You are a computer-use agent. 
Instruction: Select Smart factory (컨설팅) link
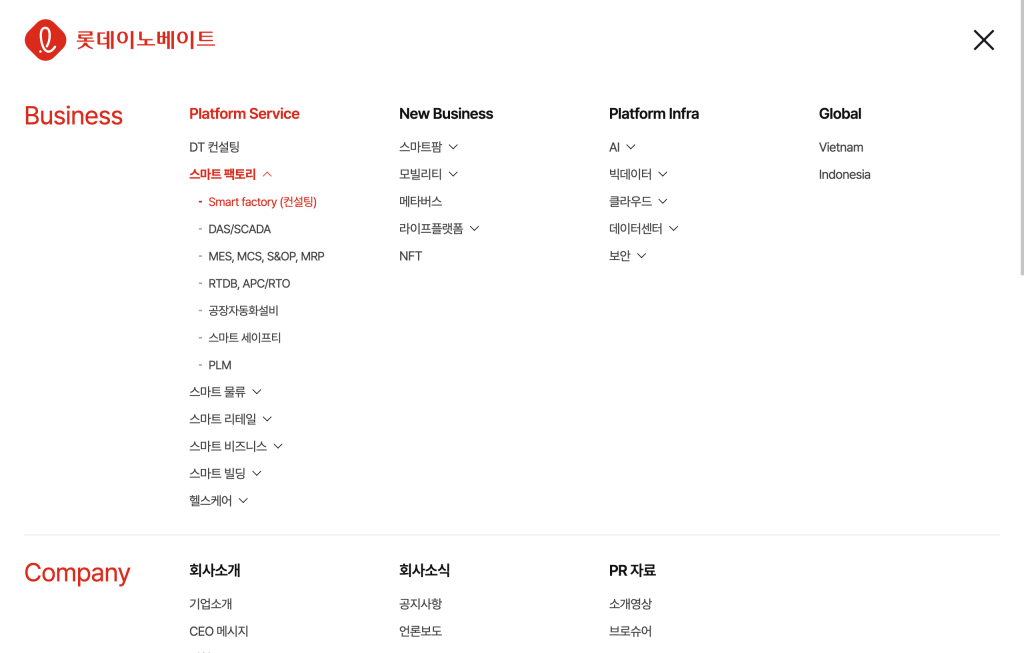pos(262,202)
